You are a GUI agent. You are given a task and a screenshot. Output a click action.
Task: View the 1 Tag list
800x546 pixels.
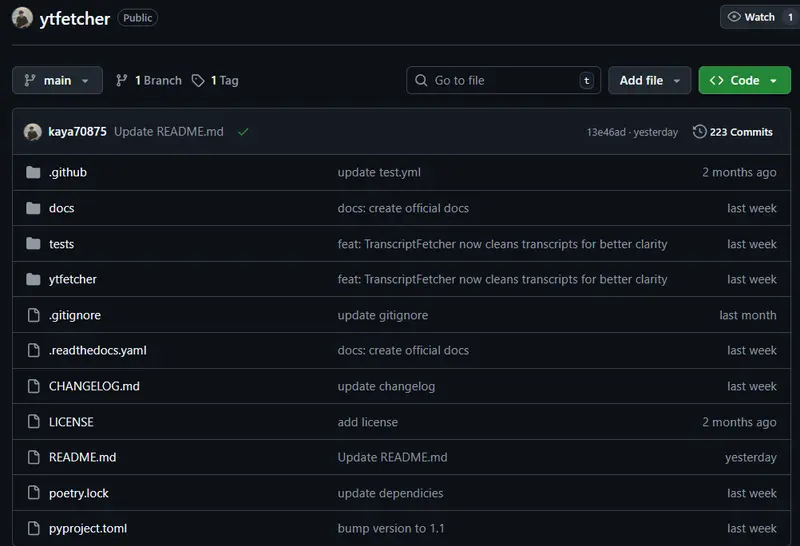tap(215, 80)
